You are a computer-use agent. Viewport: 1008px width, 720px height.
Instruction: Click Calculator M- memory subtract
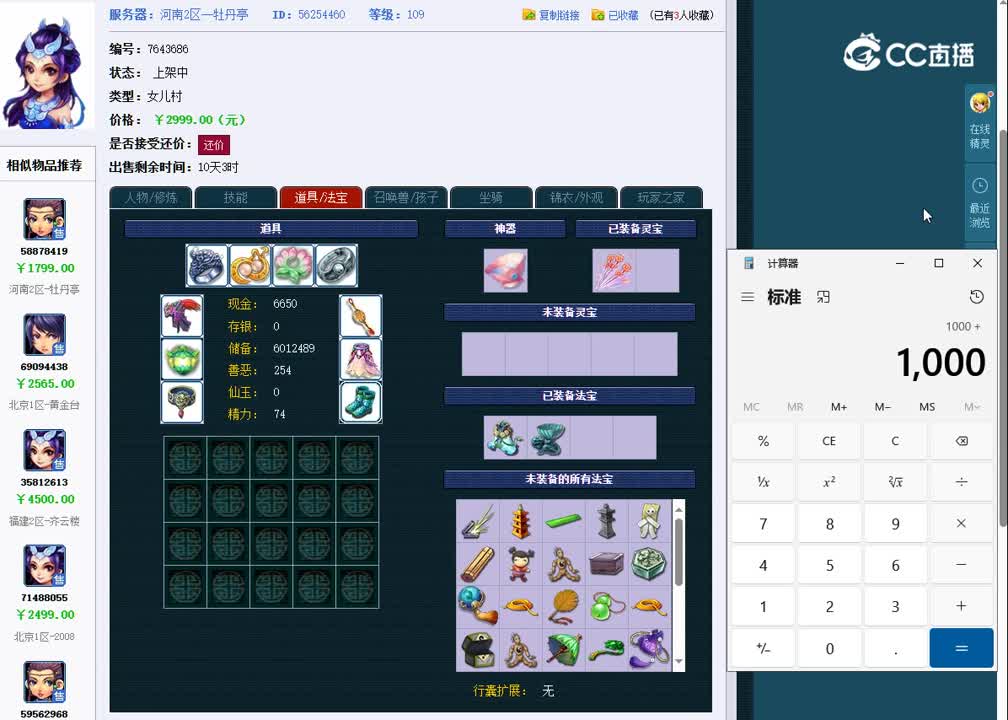(x=883, y=407)
